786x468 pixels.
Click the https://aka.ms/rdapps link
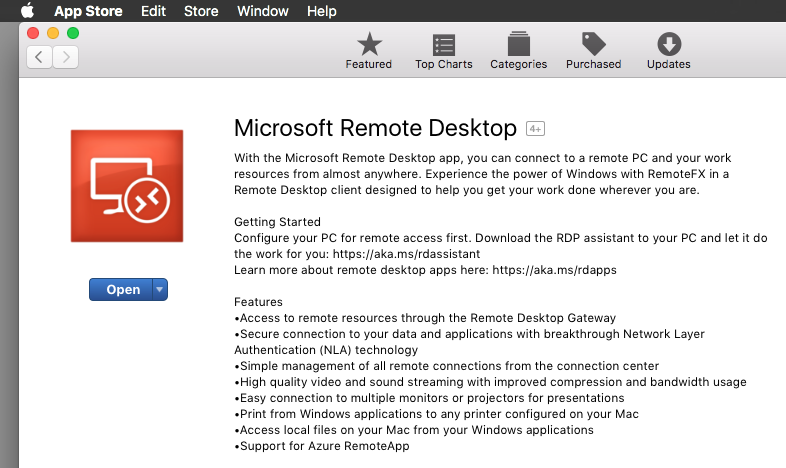pos(554,270)
